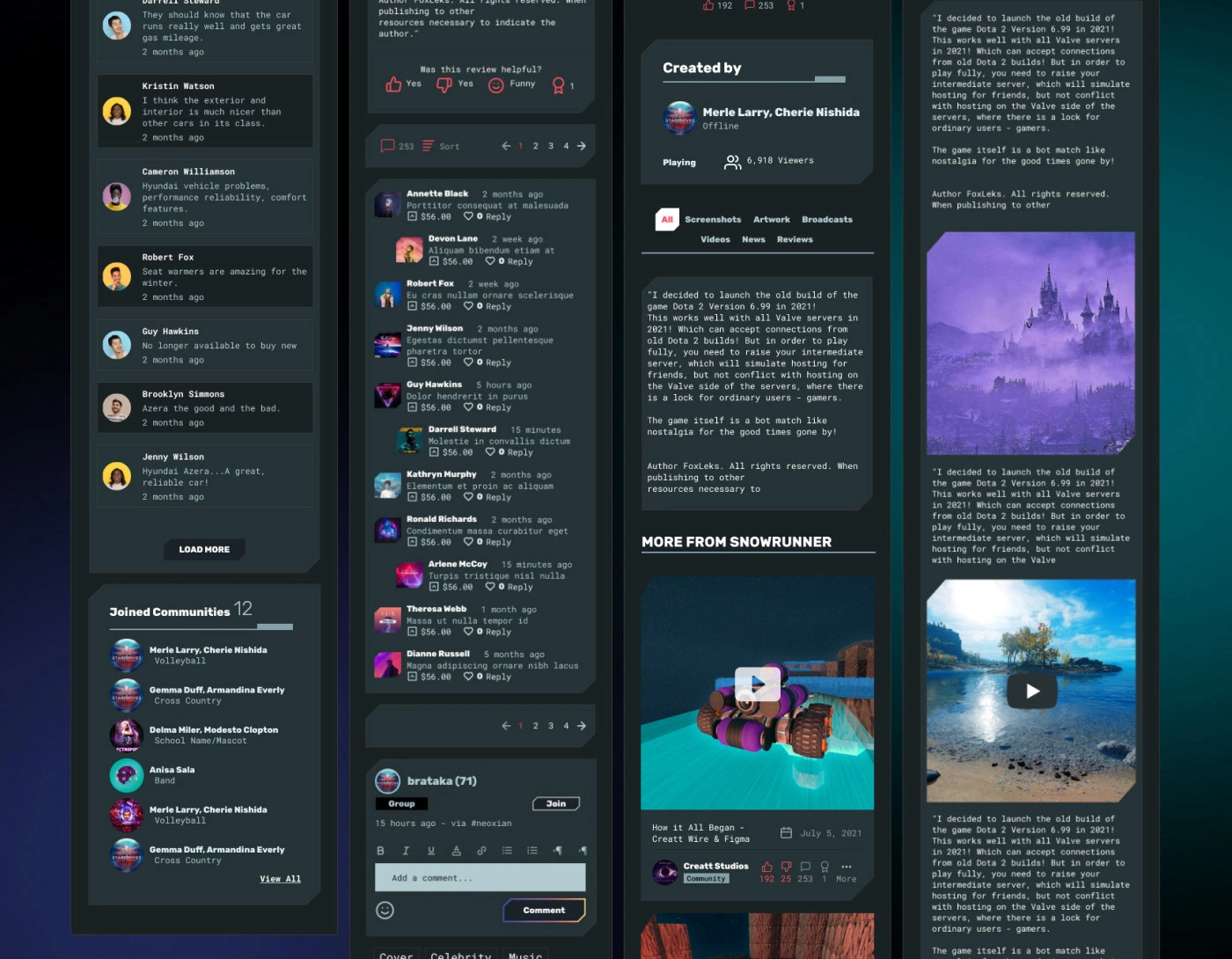Click Reply on Annette Black's comment

point(498,216)
